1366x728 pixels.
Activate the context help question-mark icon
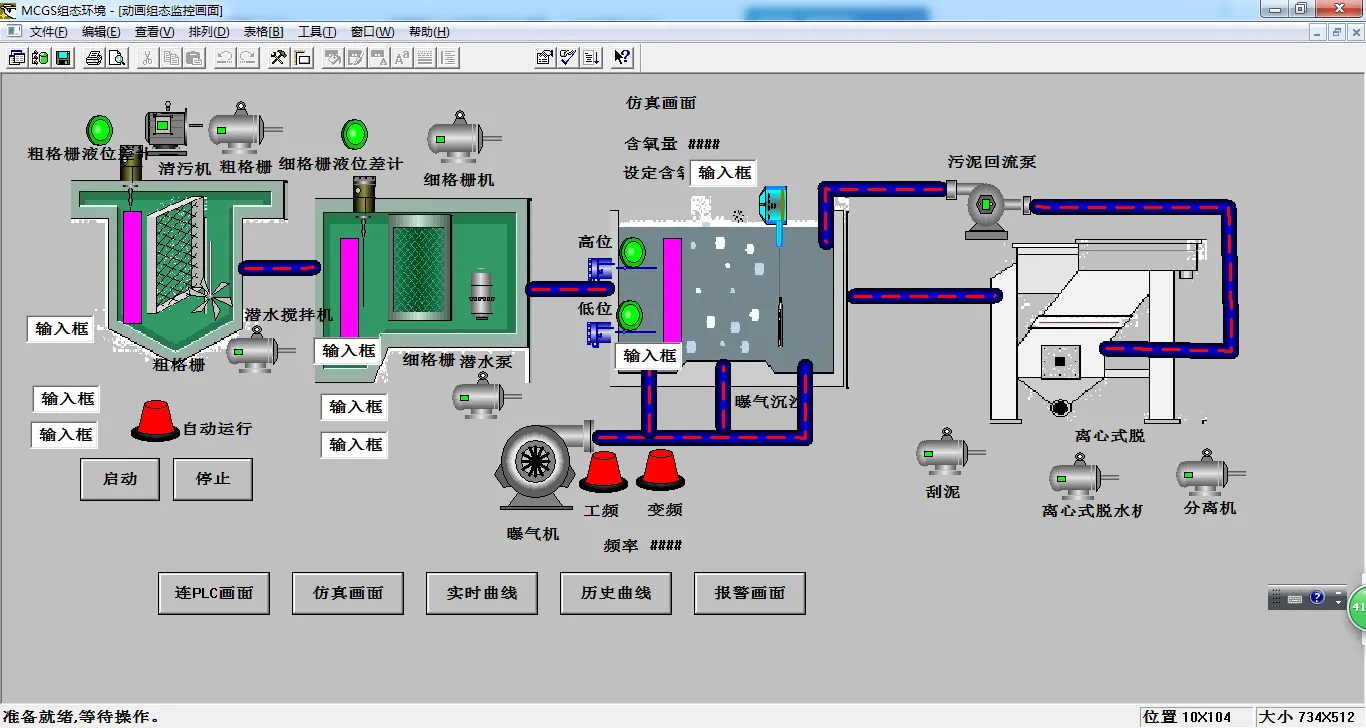(x=621, y=57)
